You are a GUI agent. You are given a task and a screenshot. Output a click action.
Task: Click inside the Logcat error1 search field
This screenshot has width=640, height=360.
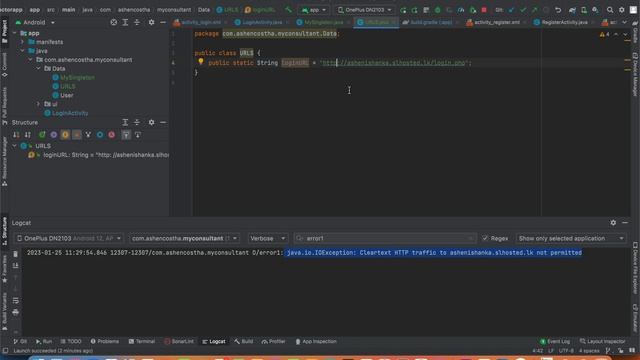pos(384,238)
